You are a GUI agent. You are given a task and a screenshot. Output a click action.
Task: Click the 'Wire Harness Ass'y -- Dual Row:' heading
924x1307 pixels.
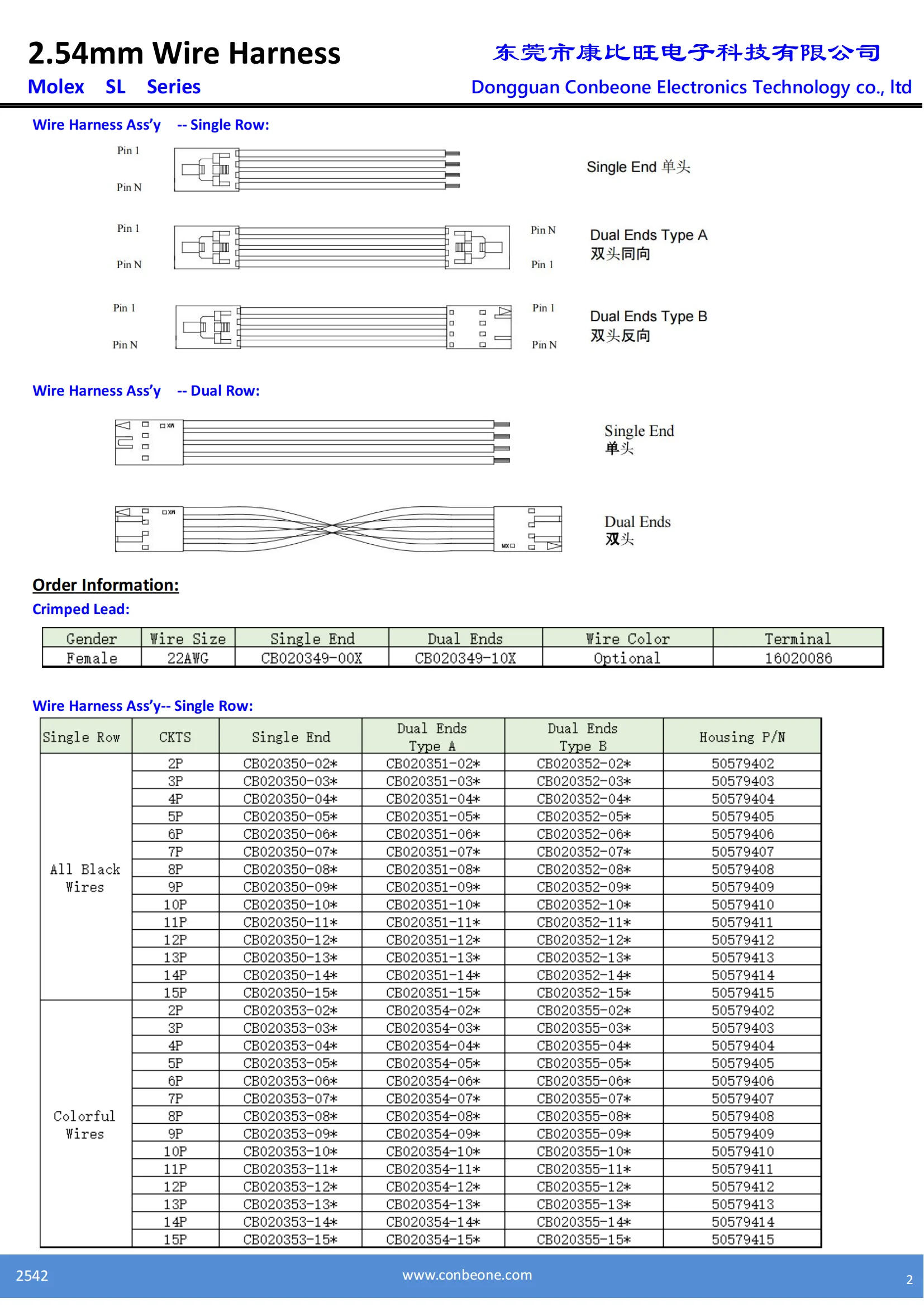tap(146, 391)
